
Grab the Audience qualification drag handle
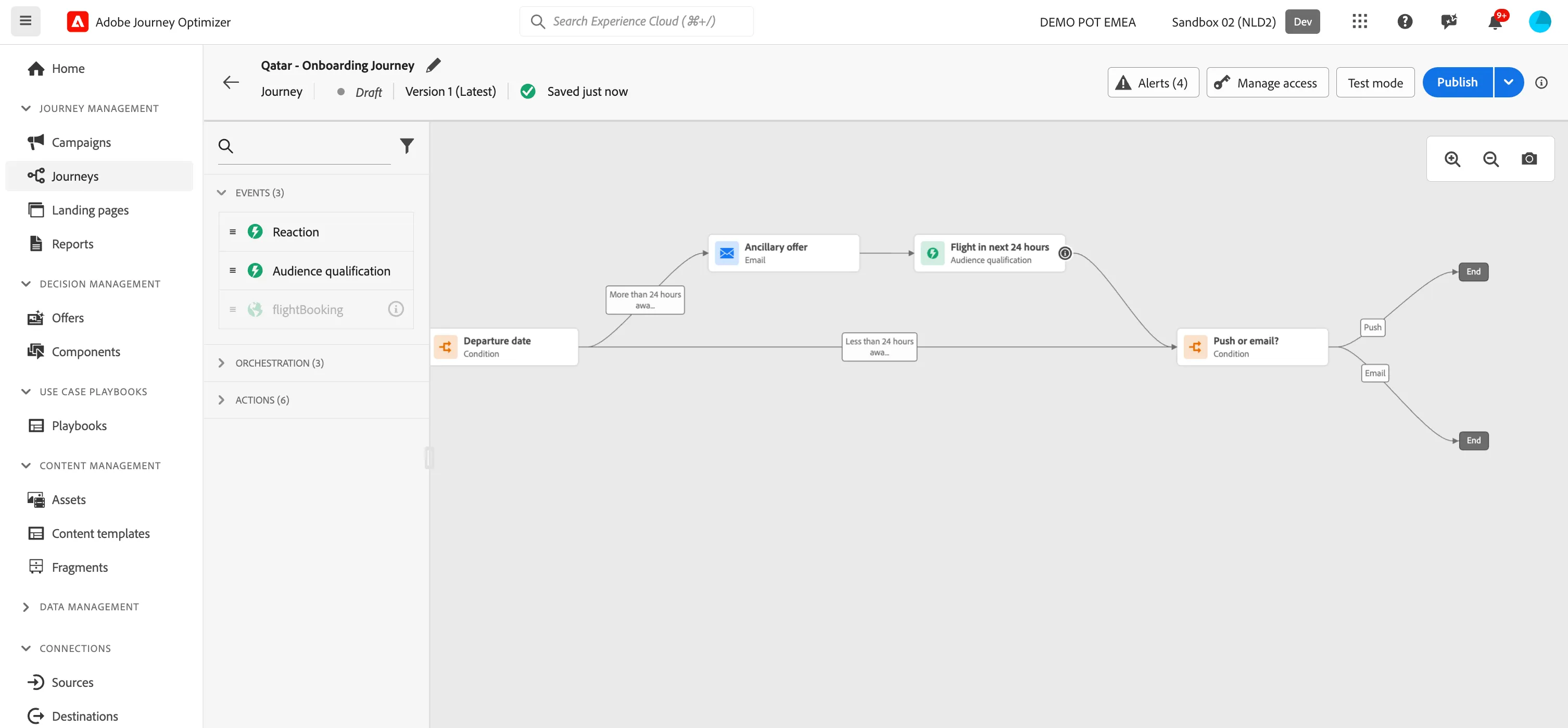[233, 270]
